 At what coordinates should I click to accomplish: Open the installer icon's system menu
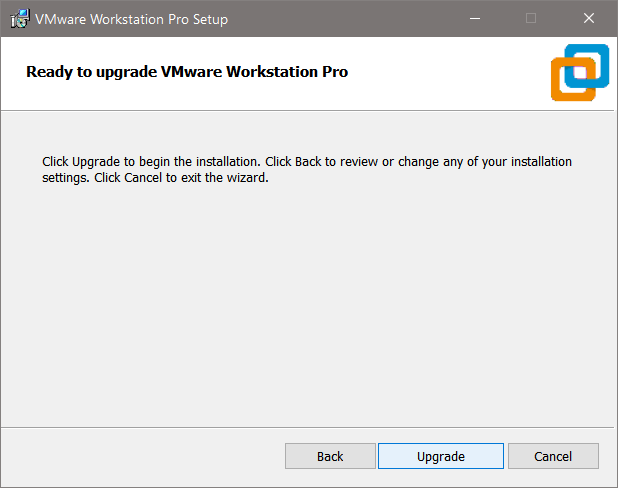(18, 19)
